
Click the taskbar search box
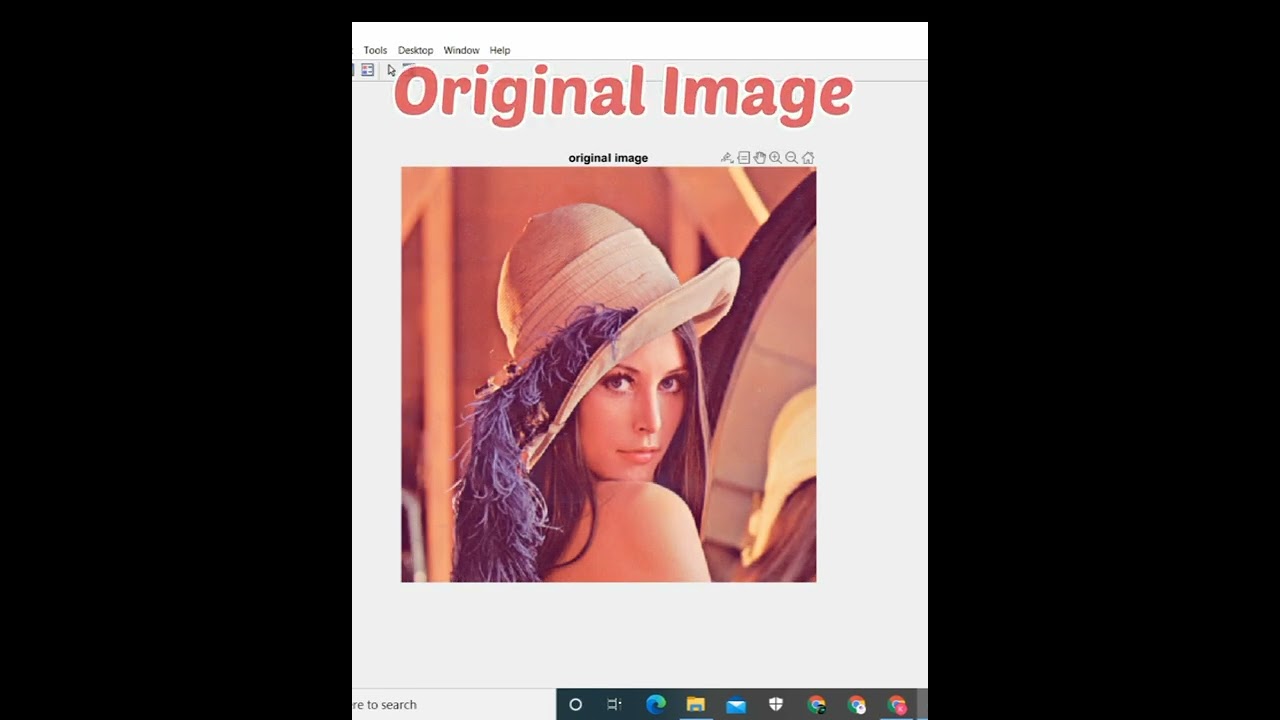tap(454, 704)
